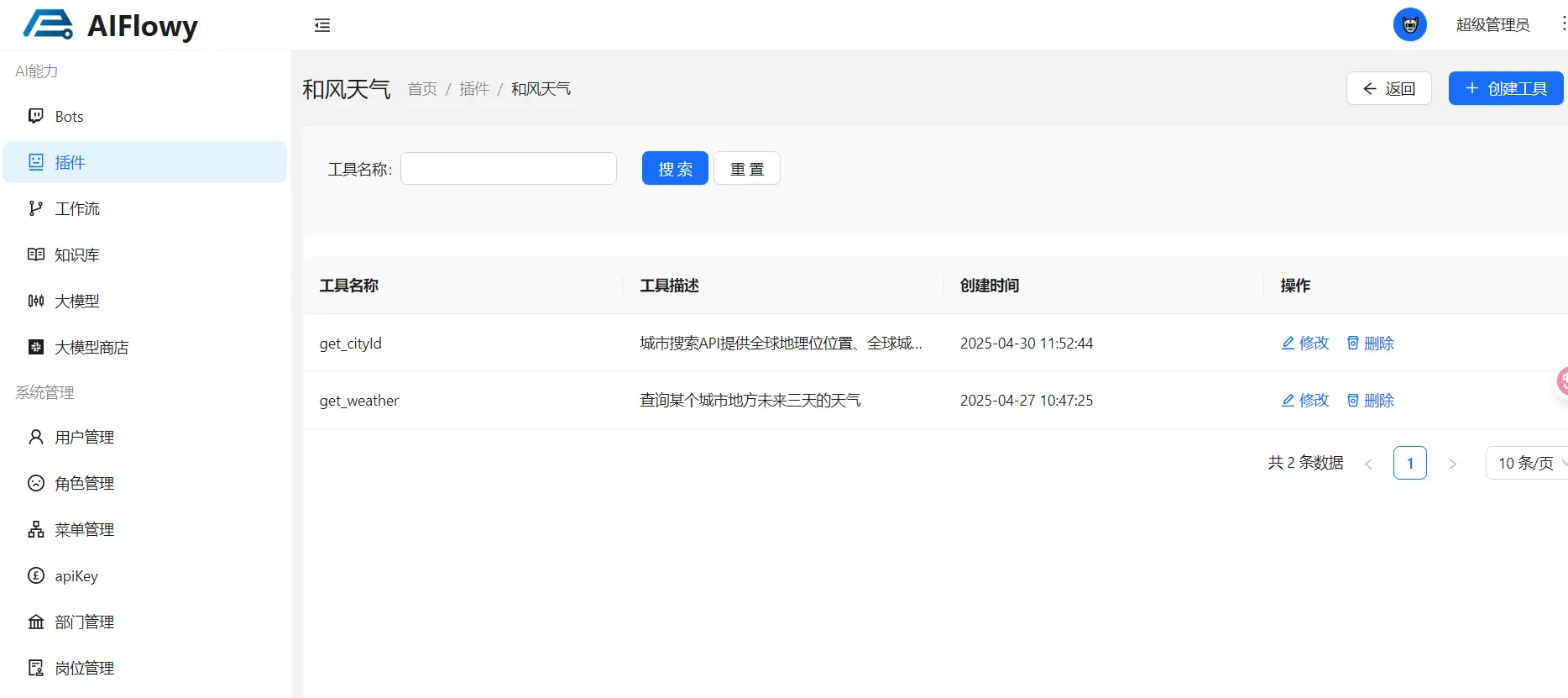Open the 菜单管理 menu item
This screenshot has width=1568, height=698.
point(145,529)
